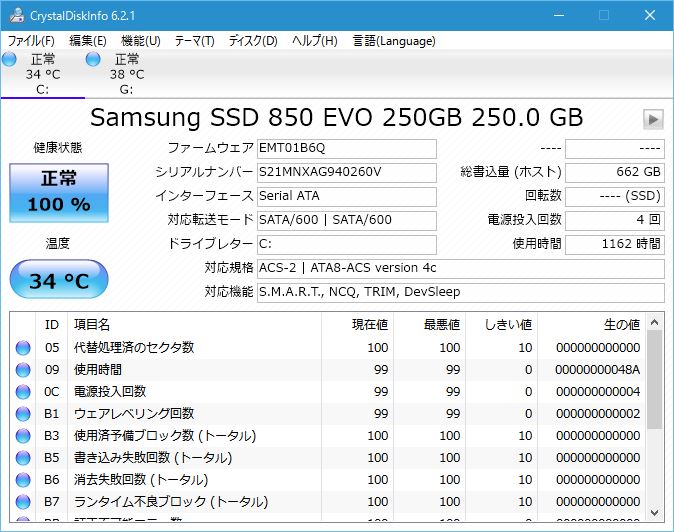This screenshot has height=532, width=674.
Task: Open the 言語(Language) menu
Action: [x=394, y=41]
